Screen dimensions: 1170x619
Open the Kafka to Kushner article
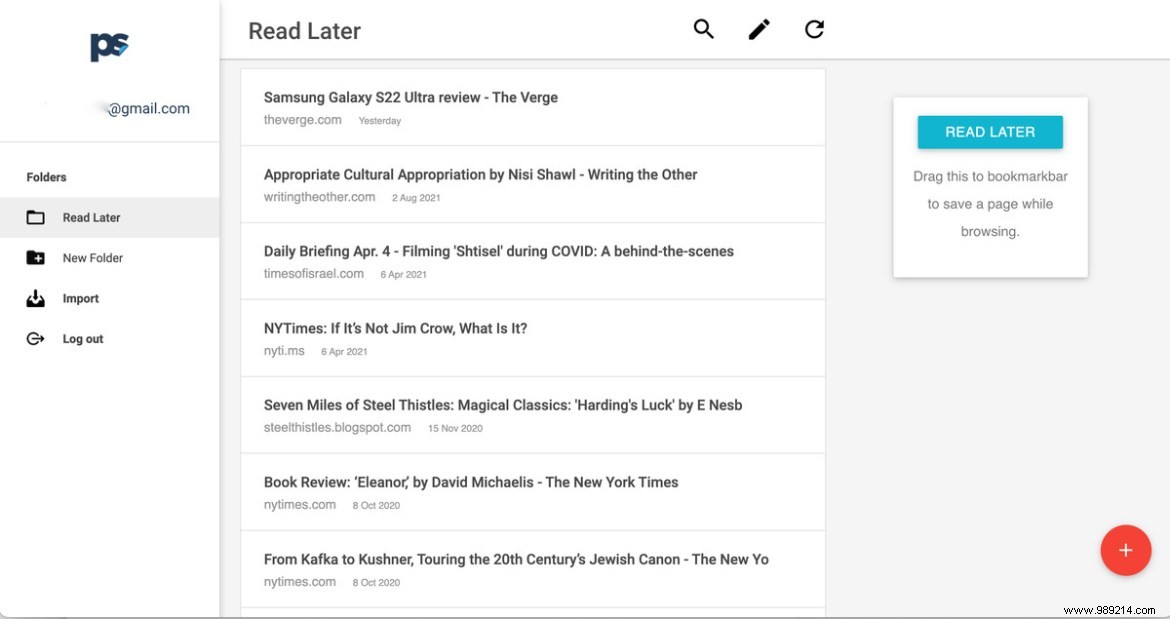[x=516, y=558]
